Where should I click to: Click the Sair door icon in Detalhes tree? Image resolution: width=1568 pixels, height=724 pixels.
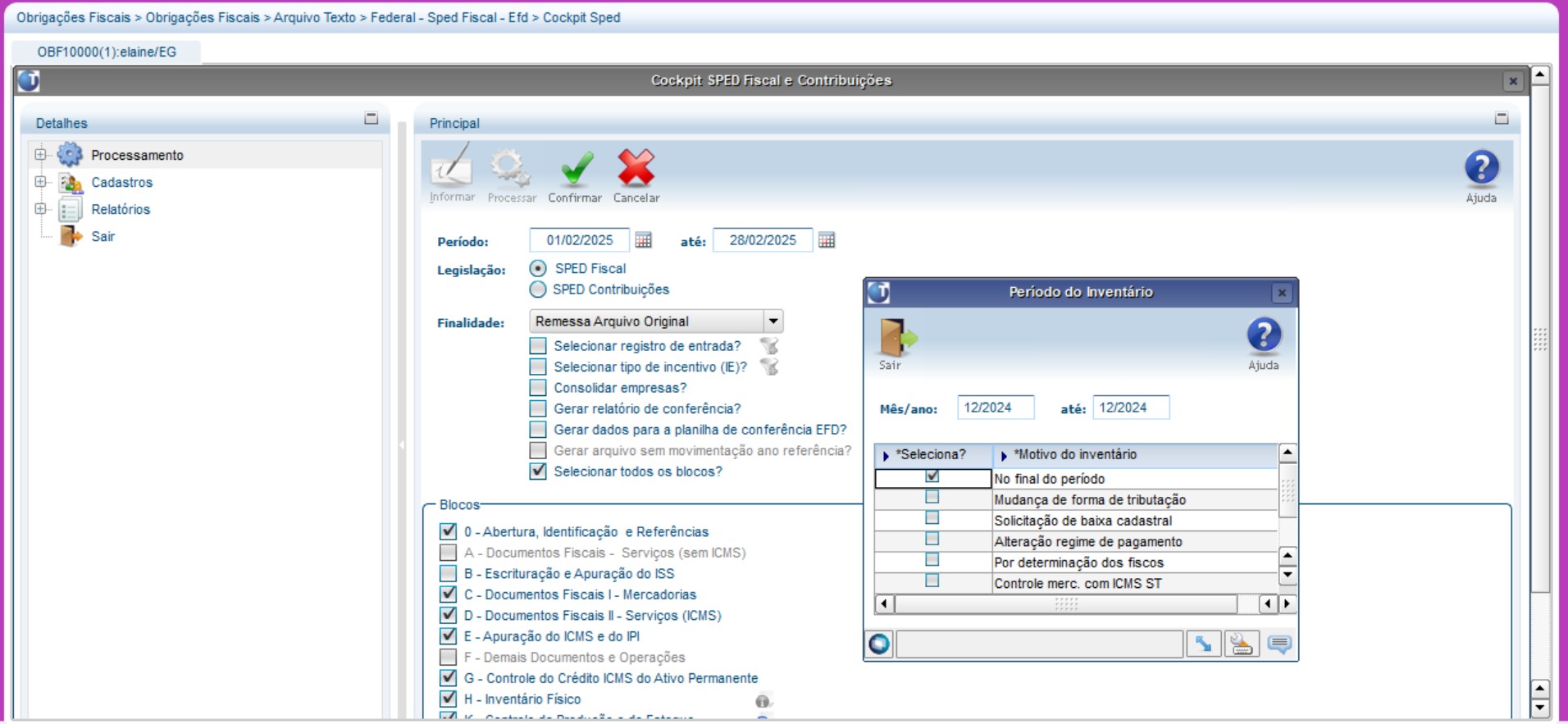71,236
